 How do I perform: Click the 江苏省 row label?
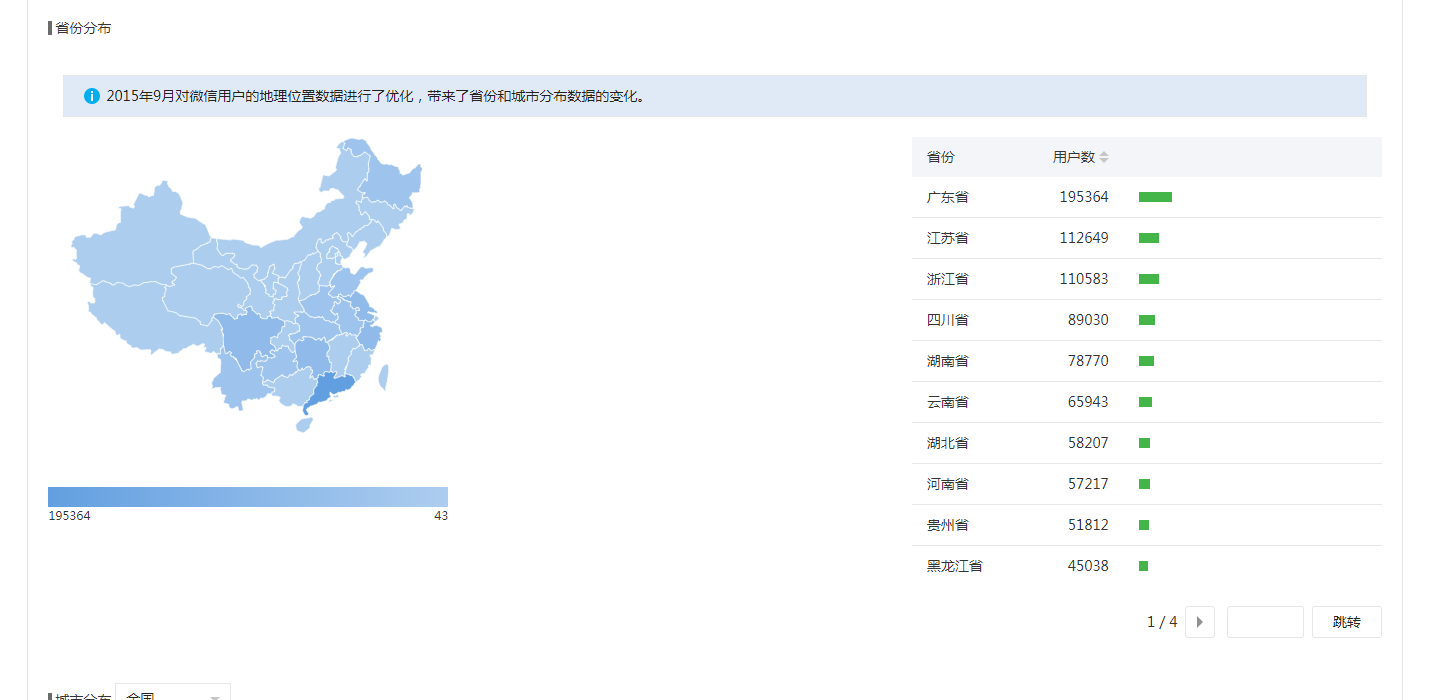[947, 239]
